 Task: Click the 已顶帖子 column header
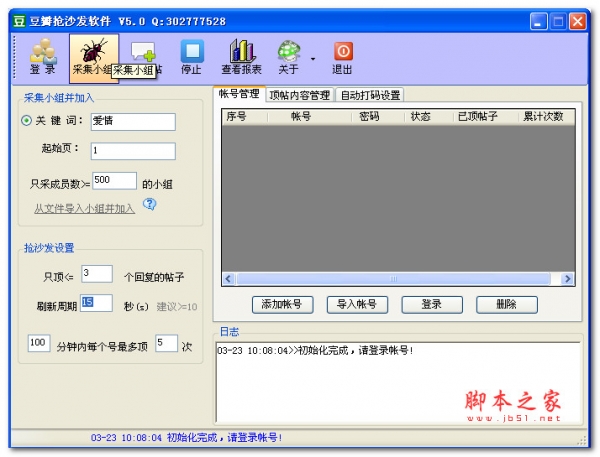coord(486,116)
